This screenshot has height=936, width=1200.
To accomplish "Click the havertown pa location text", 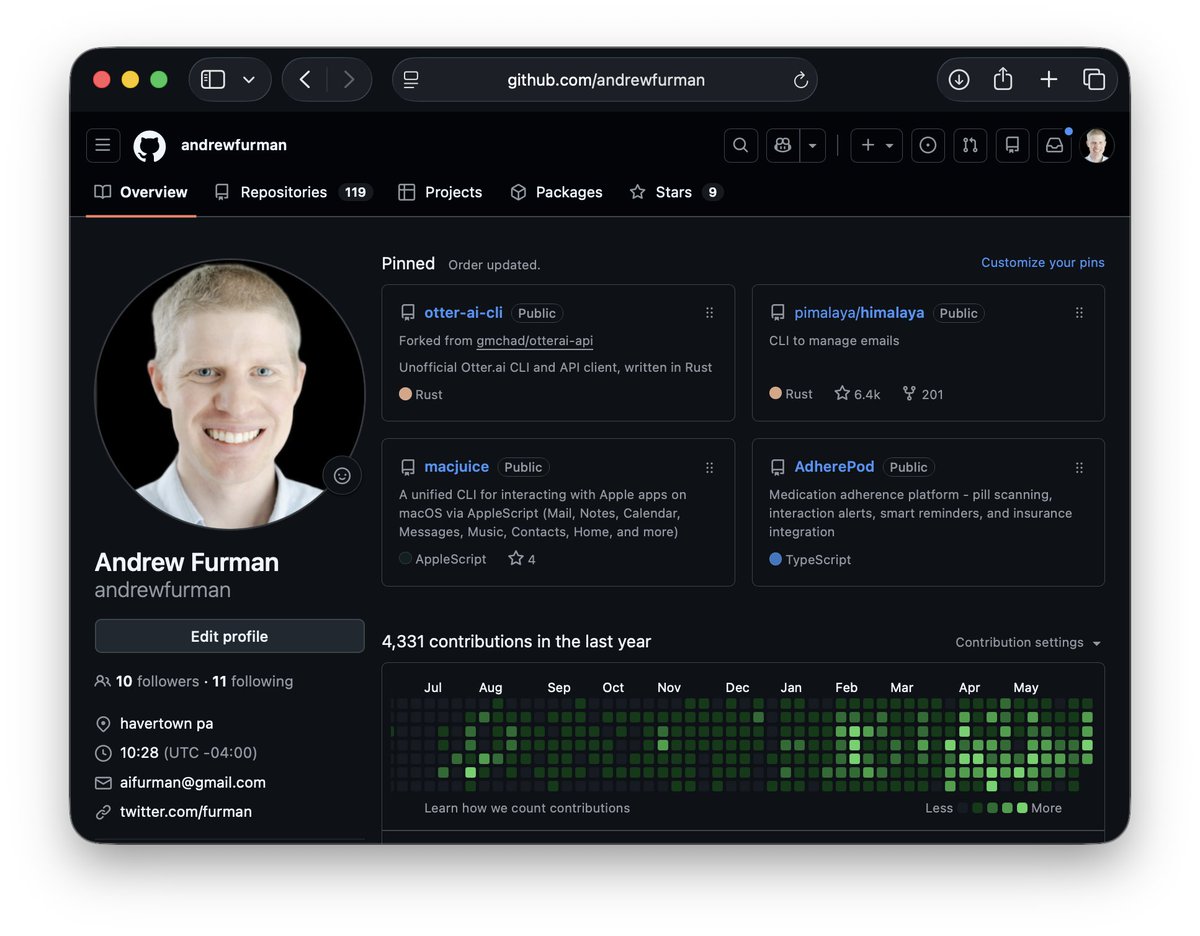I will click(166, 723).
